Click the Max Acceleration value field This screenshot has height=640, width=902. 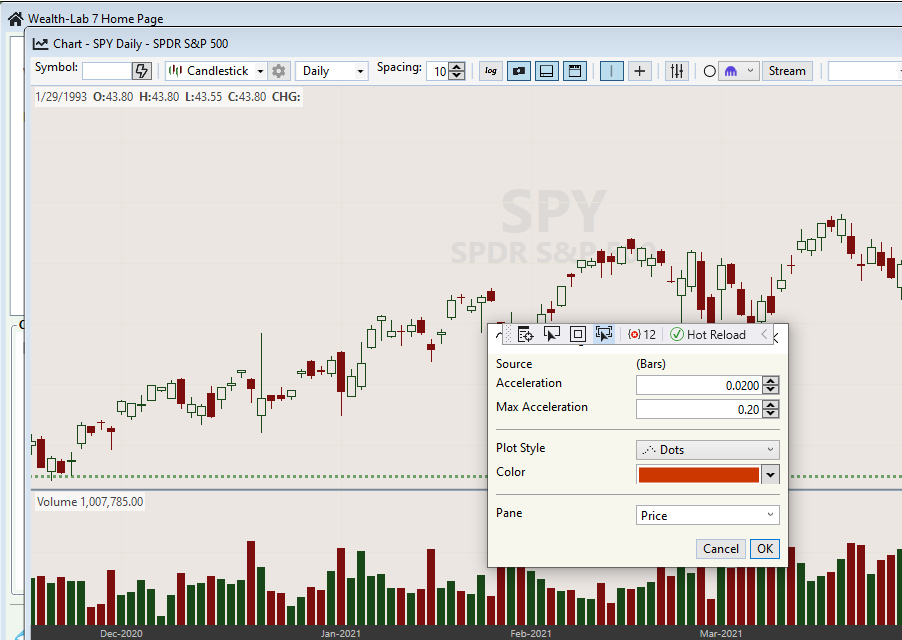tap(699, 409)
